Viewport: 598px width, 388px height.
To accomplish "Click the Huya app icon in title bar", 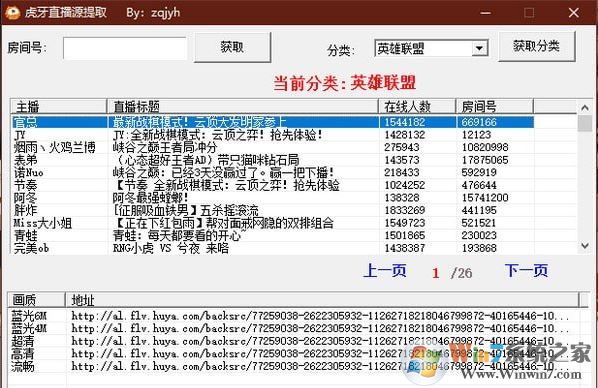I will (x=12, y=13).
